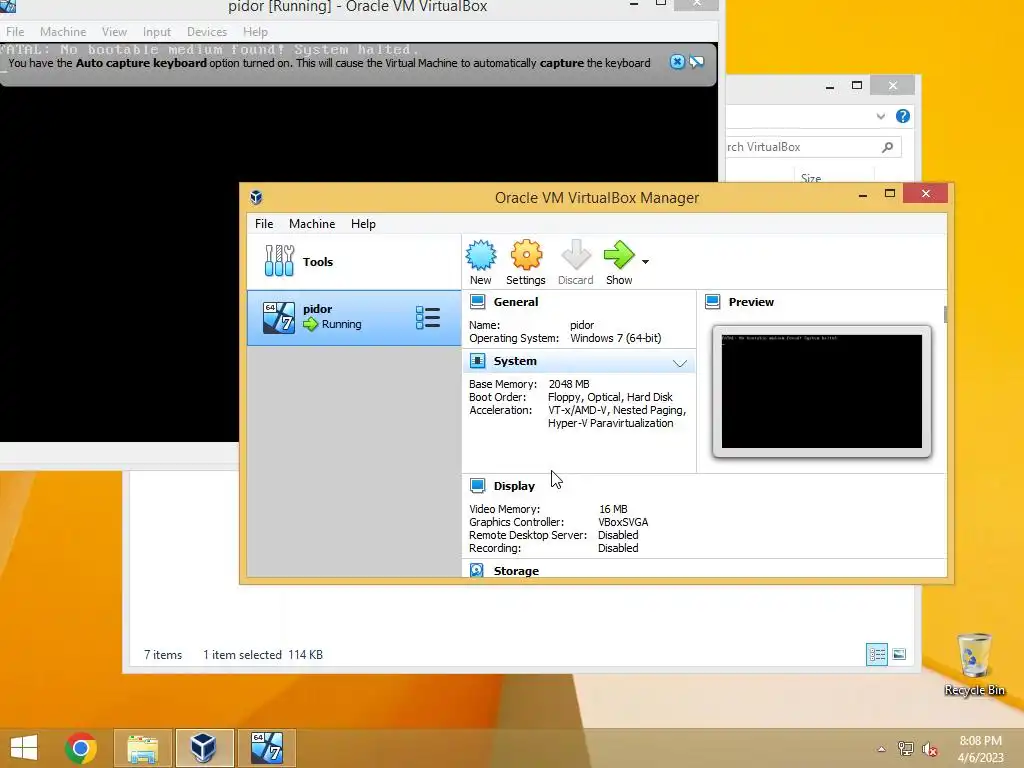Image resolution: width=1024 pixels, height=768 pixels.
Task: Open File menu in VirtualBox Manager
Action: [x=264, y=223]
